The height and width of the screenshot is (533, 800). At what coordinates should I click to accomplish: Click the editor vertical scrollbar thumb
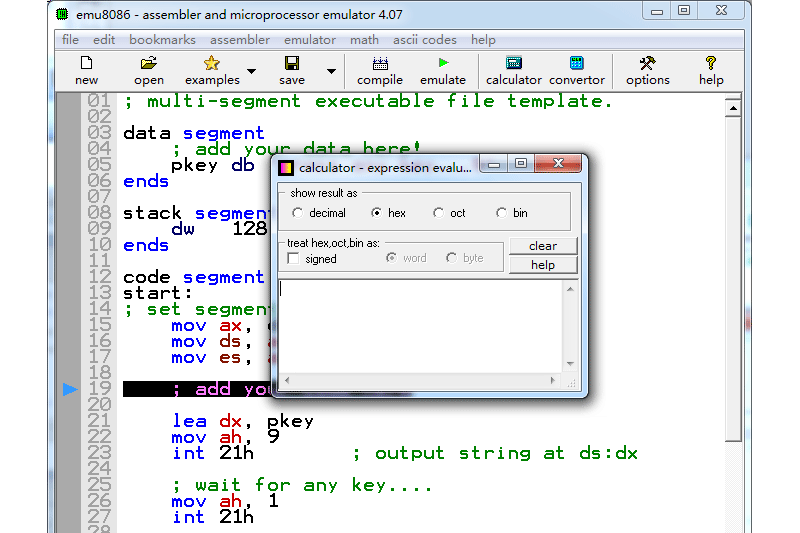pos(733,278)
